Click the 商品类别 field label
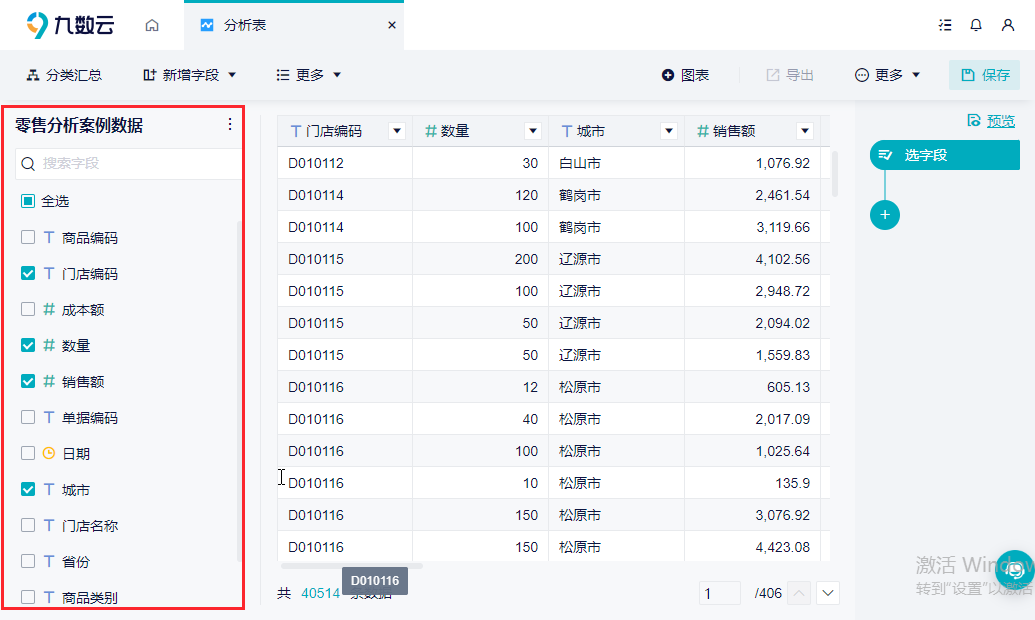 pyautogui.click(x=90, y=598)
